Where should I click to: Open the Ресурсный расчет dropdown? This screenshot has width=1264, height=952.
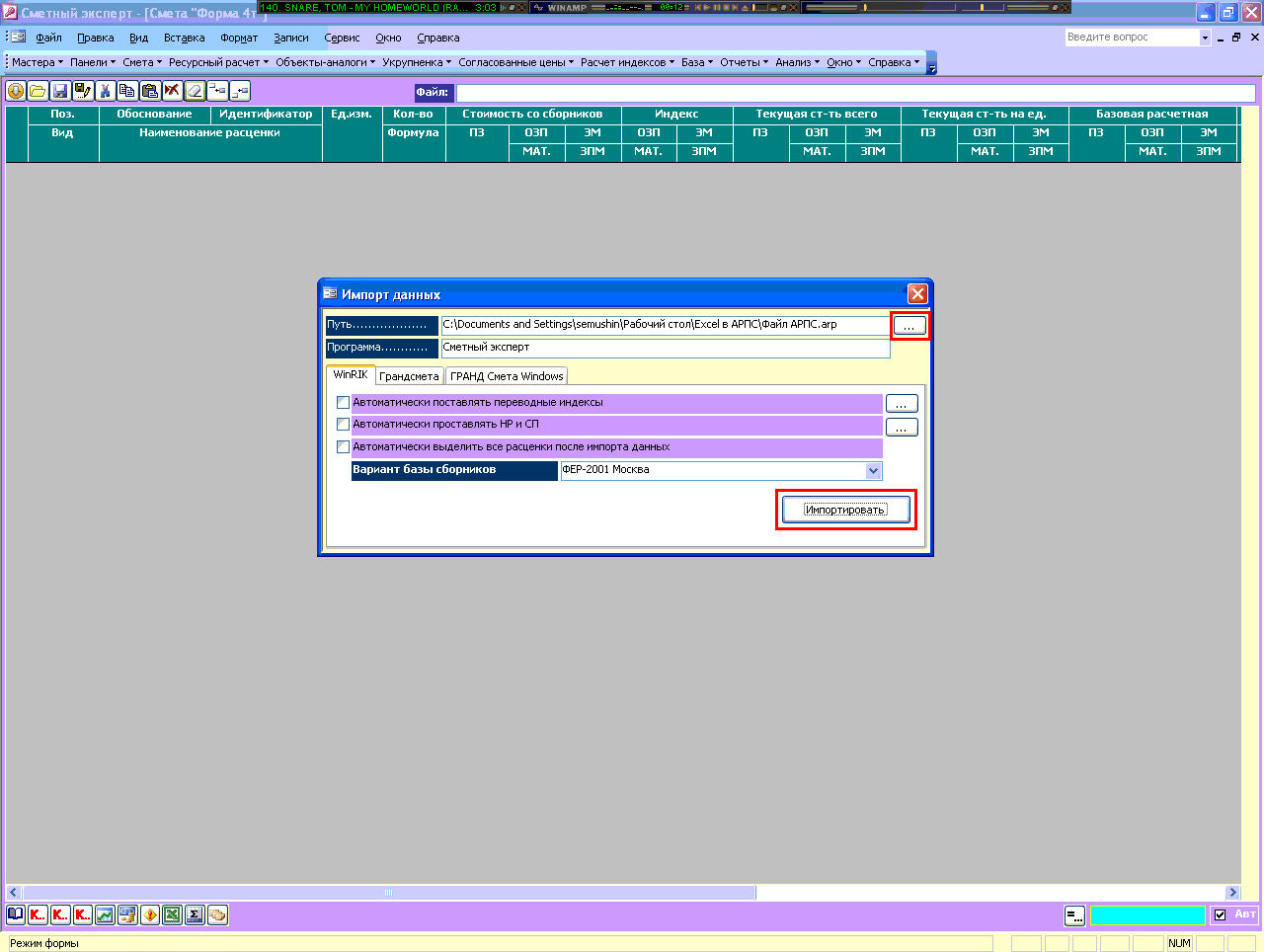(218, 62)
